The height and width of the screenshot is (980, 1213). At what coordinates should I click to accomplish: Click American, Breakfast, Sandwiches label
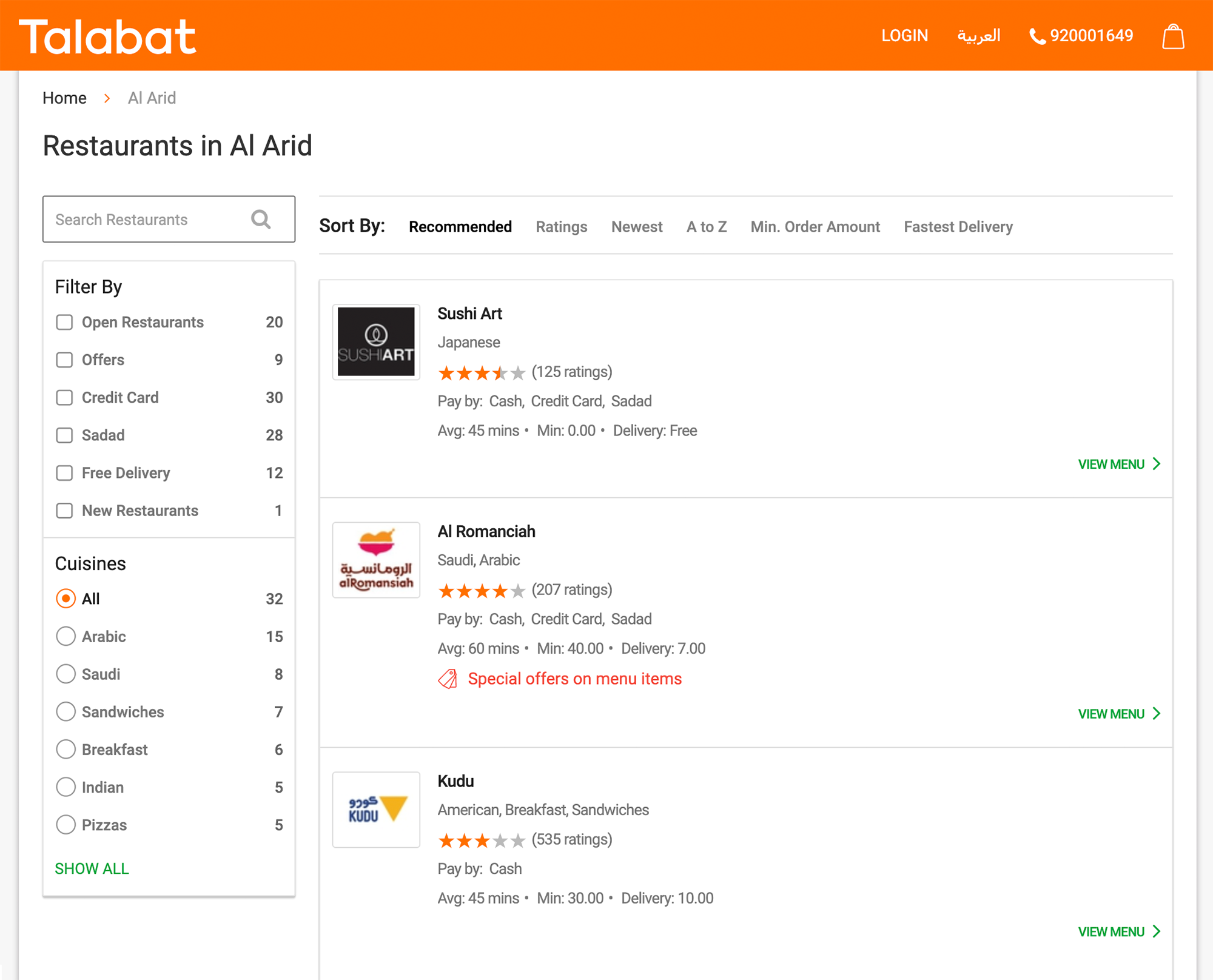(543, 810)
